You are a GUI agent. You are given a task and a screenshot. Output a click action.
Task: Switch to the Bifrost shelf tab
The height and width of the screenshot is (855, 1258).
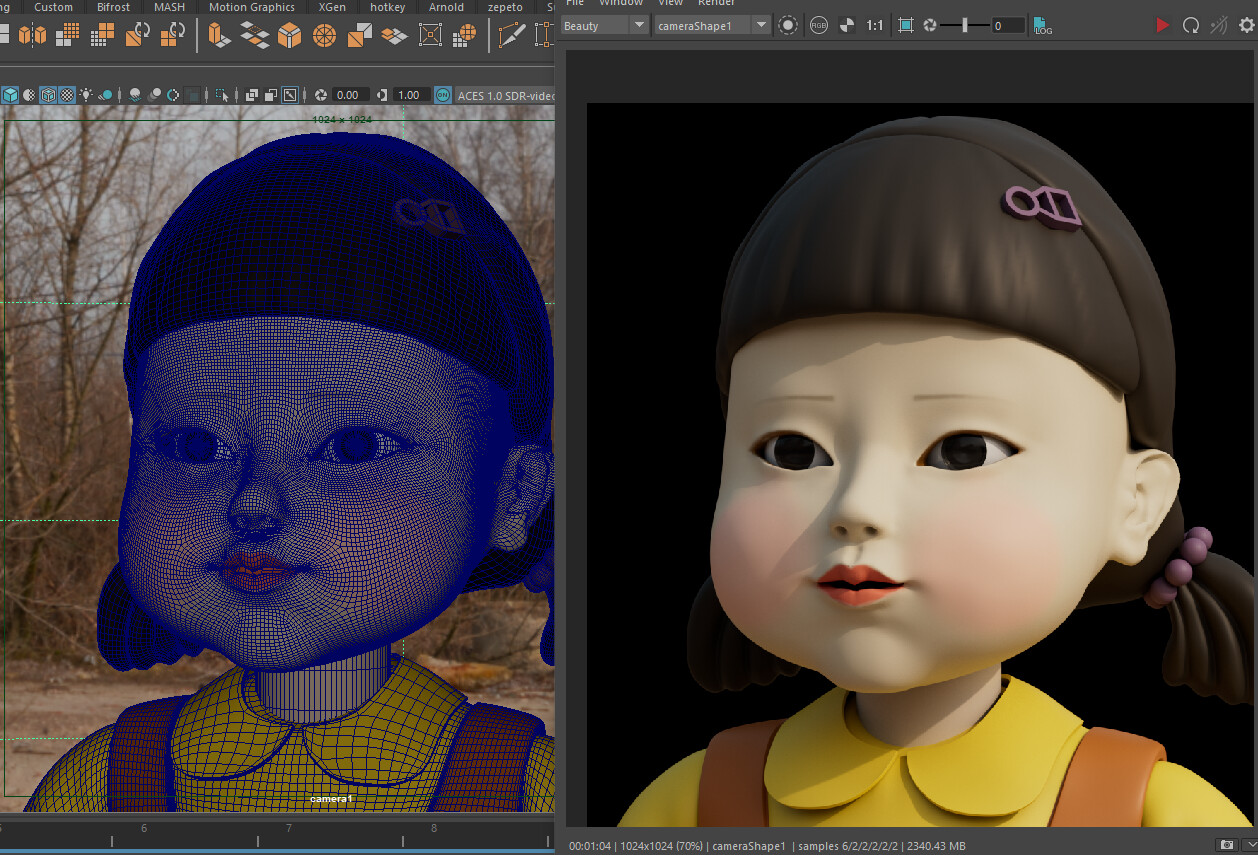[x=113, y=7]
